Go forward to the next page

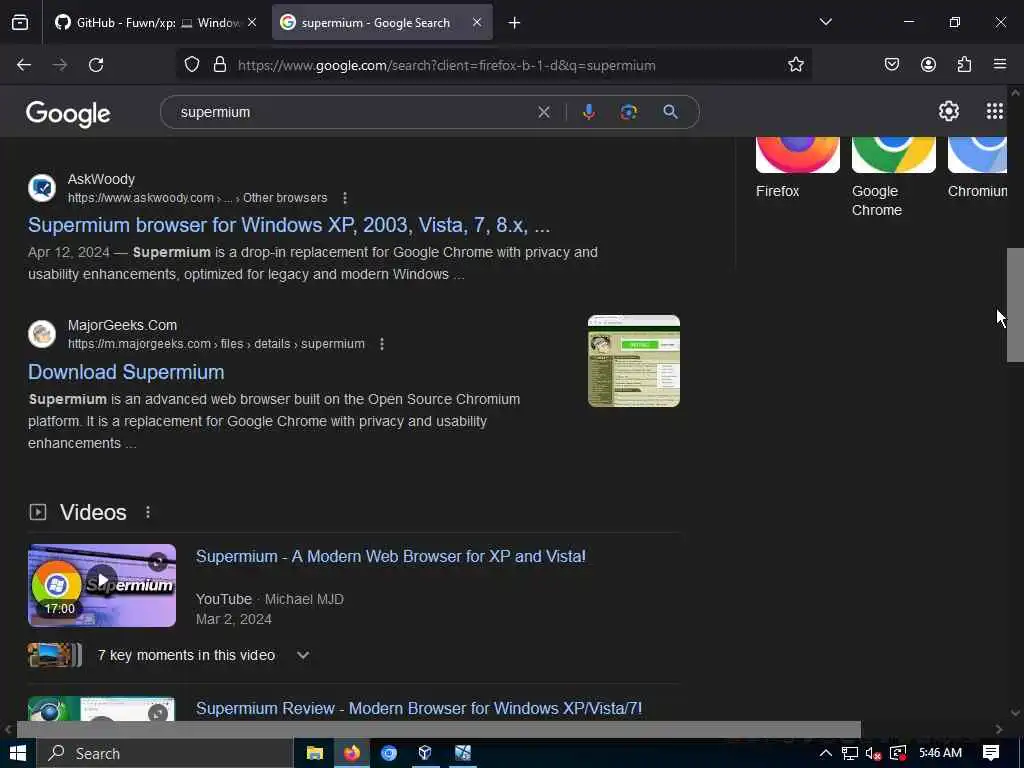coord(60,65)
